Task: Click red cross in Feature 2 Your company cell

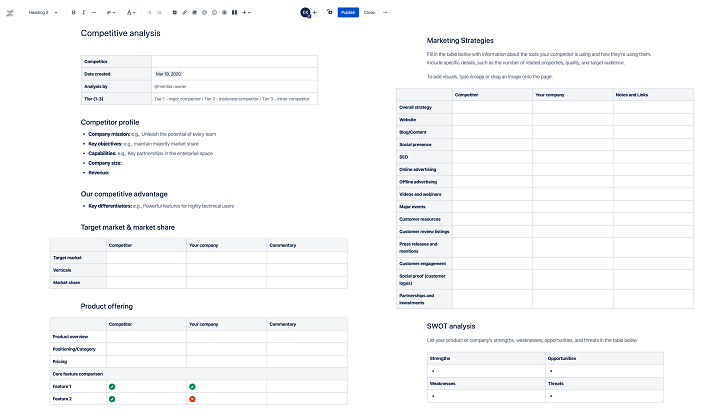Action: (192, 398)
